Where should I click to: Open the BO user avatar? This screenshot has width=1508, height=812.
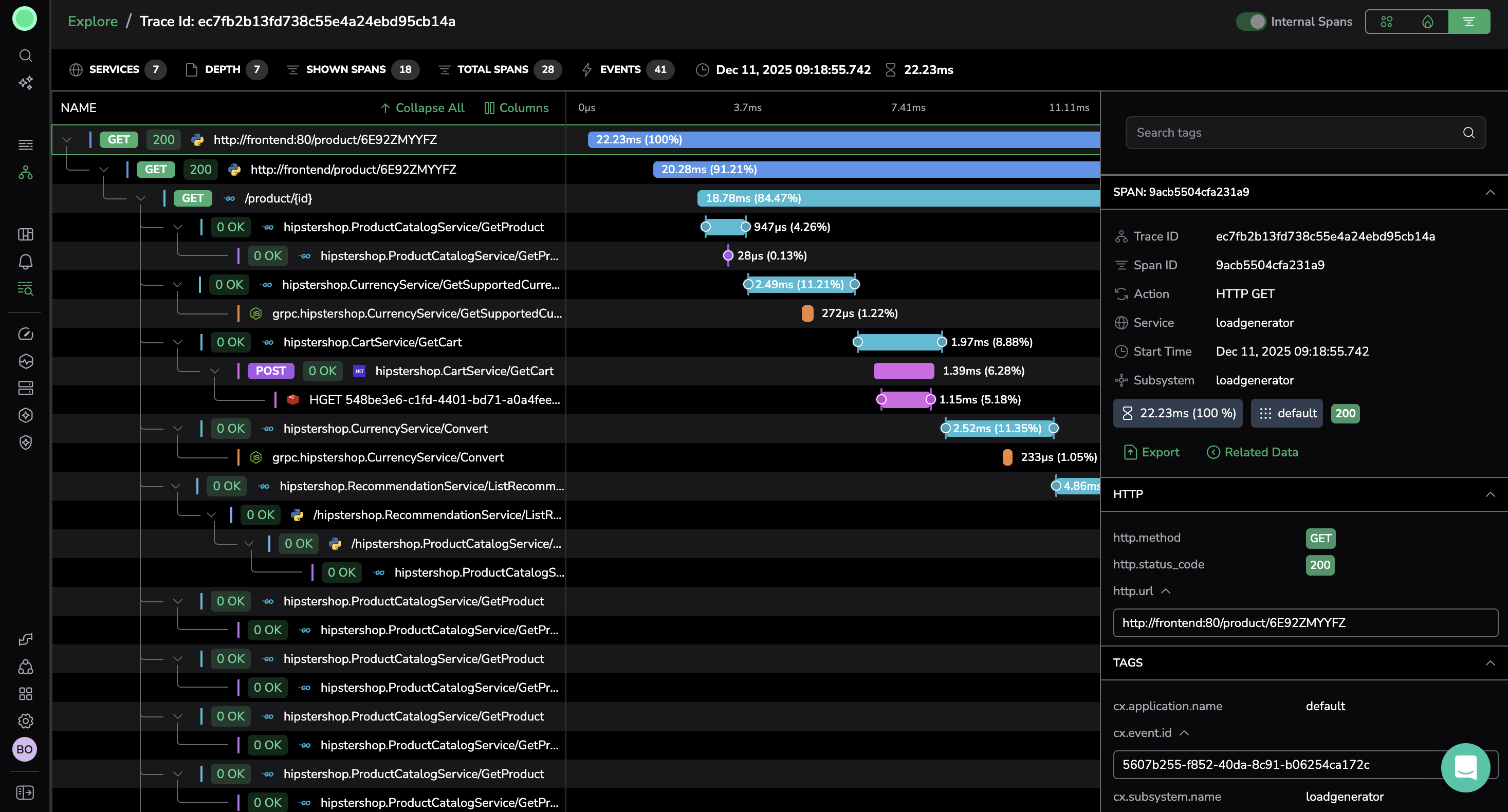25,749
